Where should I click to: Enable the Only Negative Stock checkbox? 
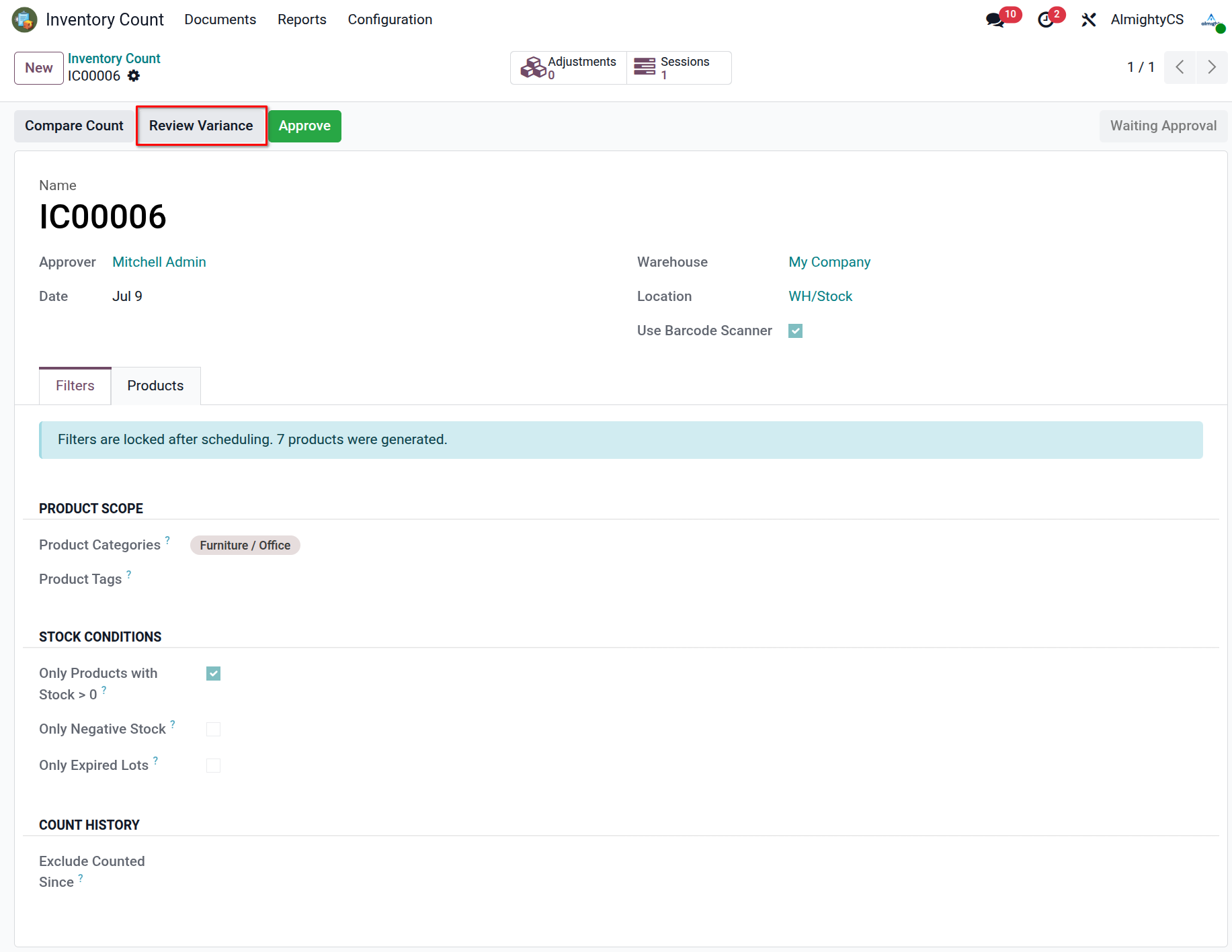pyautogui.click(x=214, y=729)
